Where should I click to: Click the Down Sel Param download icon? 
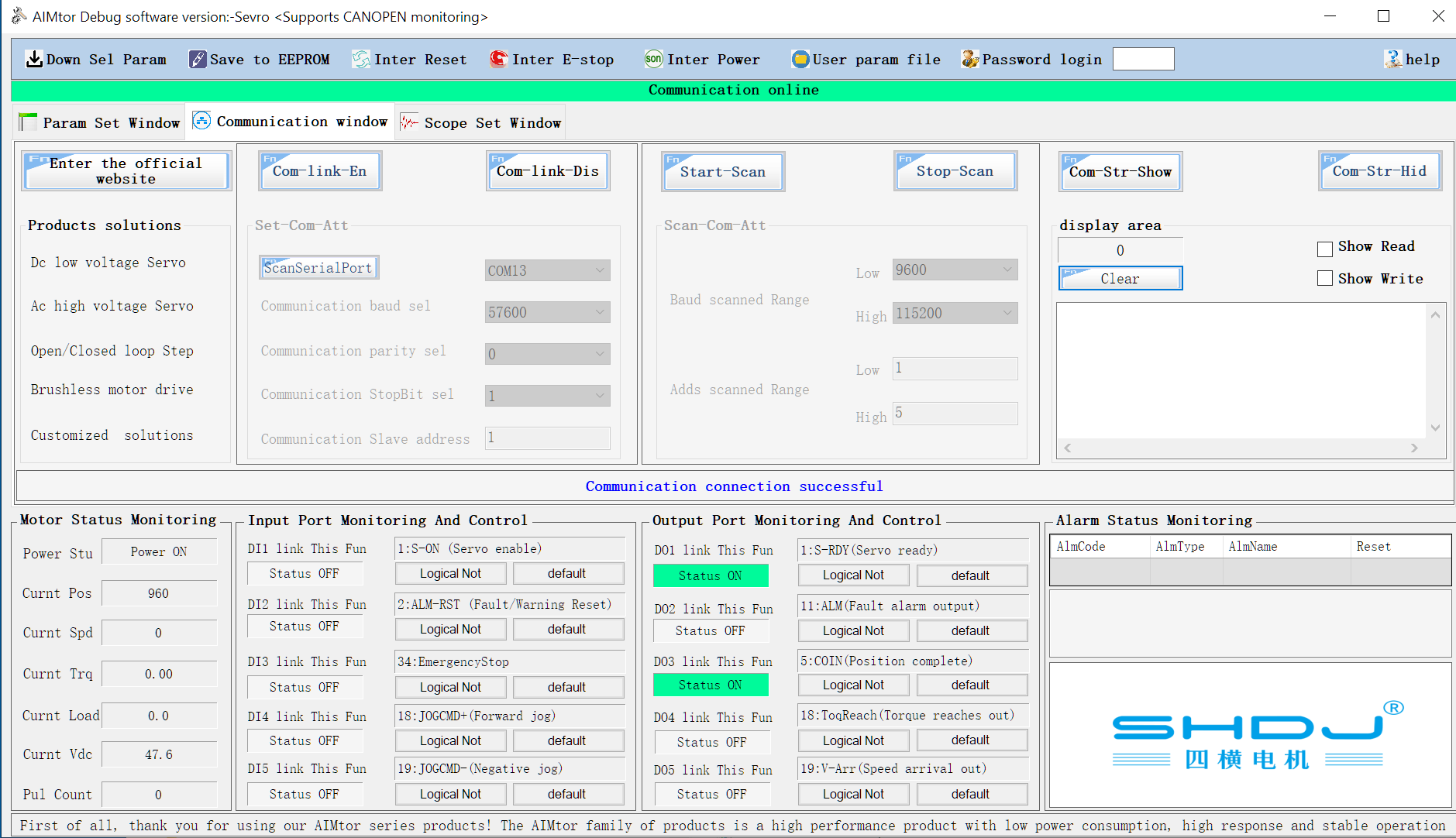tap(34, 60)
